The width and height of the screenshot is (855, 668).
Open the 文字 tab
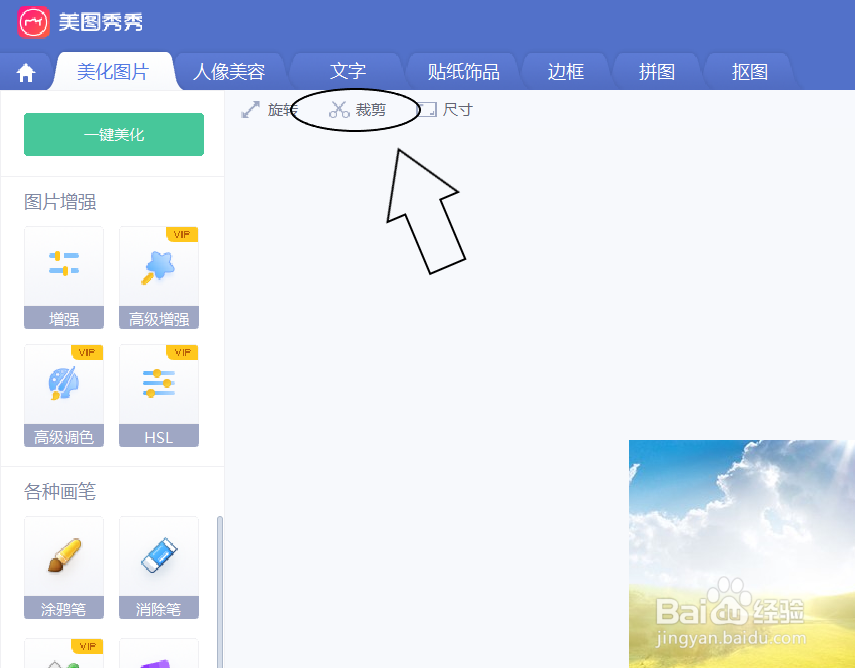click(347, 71)
